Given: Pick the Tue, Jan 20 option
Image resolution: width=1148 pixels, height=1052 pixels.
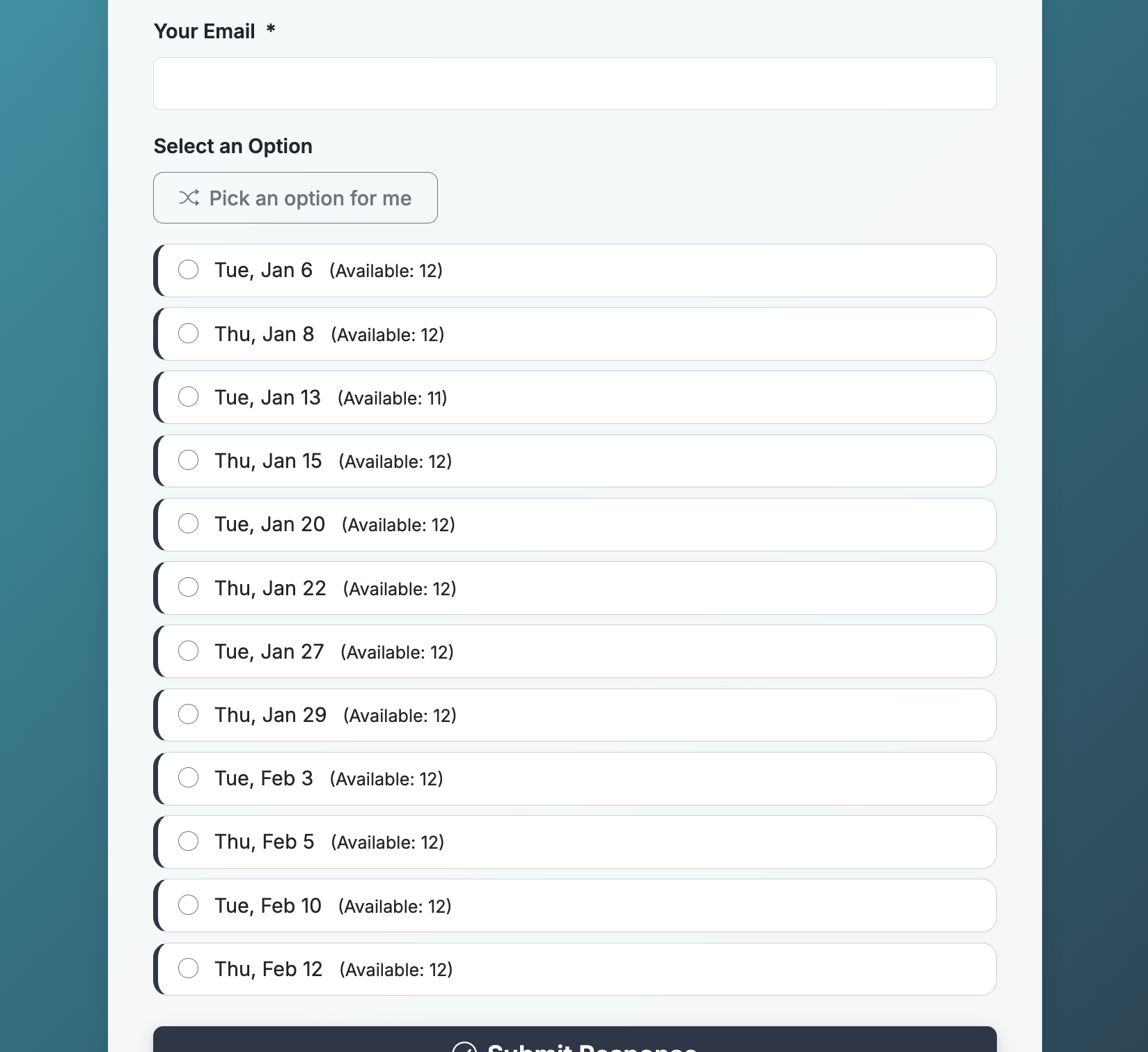Looking at the screenshot, I should pos(188,524).
